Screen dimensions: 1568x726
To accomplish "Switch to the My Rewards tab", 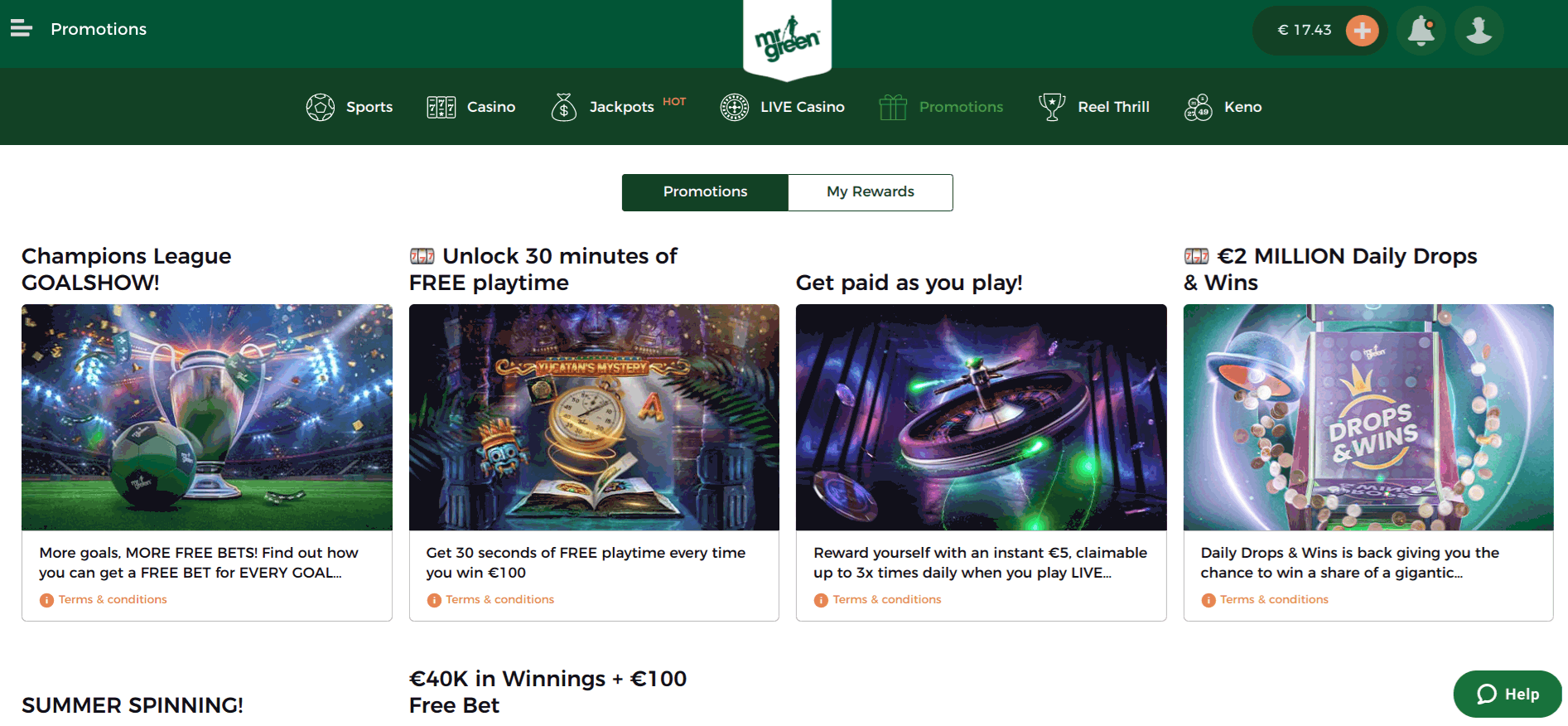I will pyautogui.click(x=871, y=192).
